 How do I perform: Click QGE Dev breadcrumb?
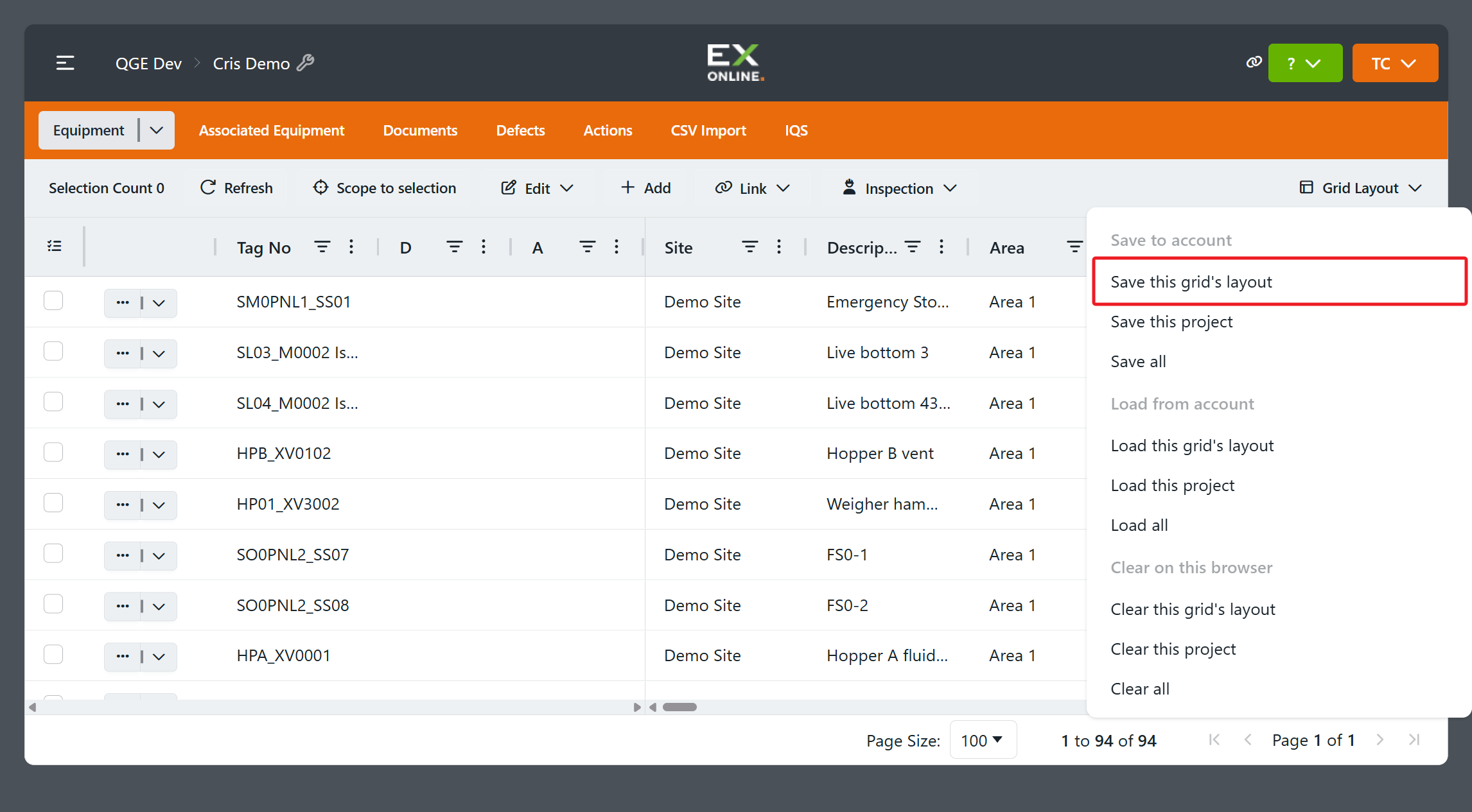148,64
